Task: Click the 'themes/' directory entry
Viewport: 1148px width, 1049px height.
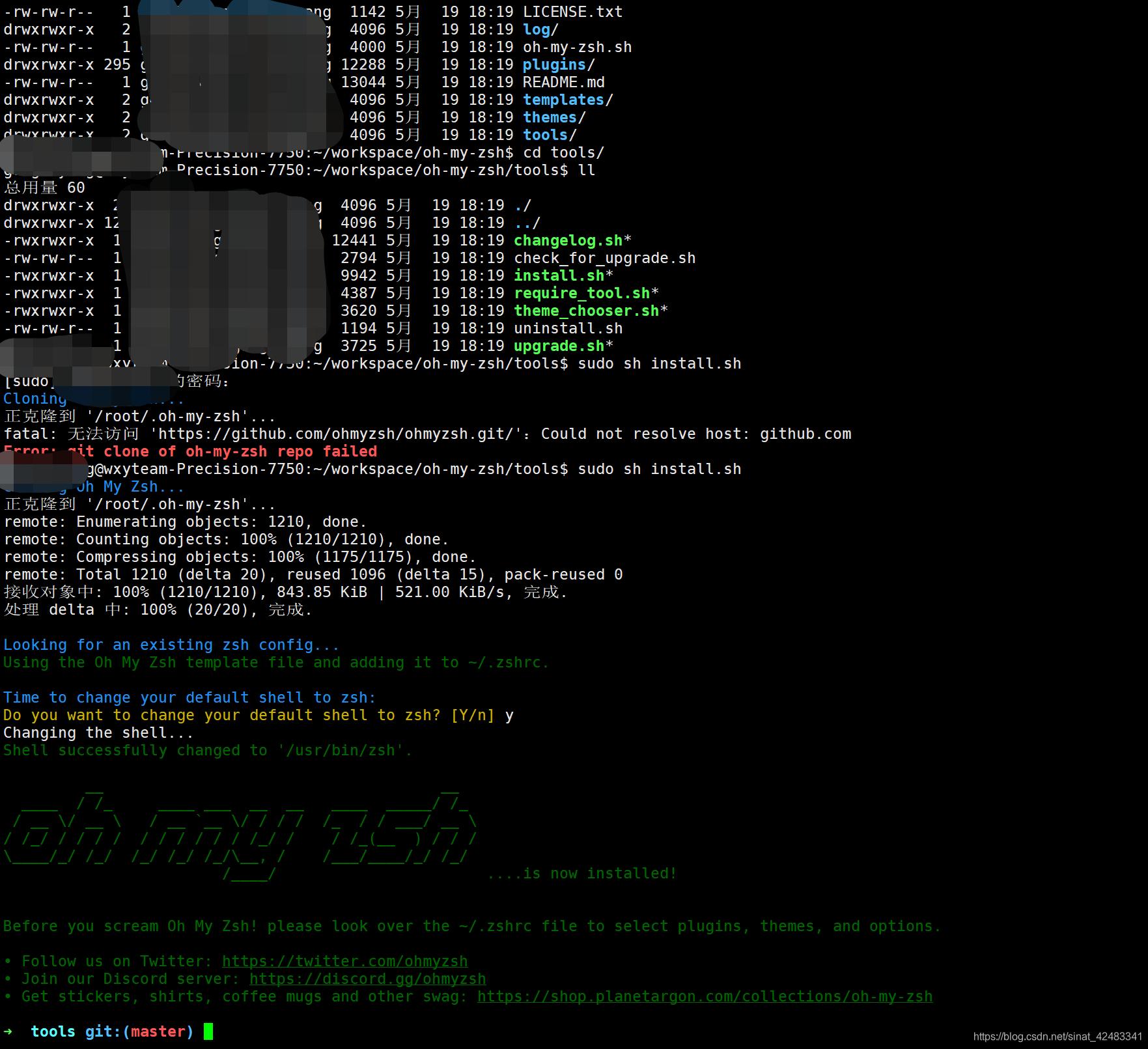Action: tap(554, 117)
